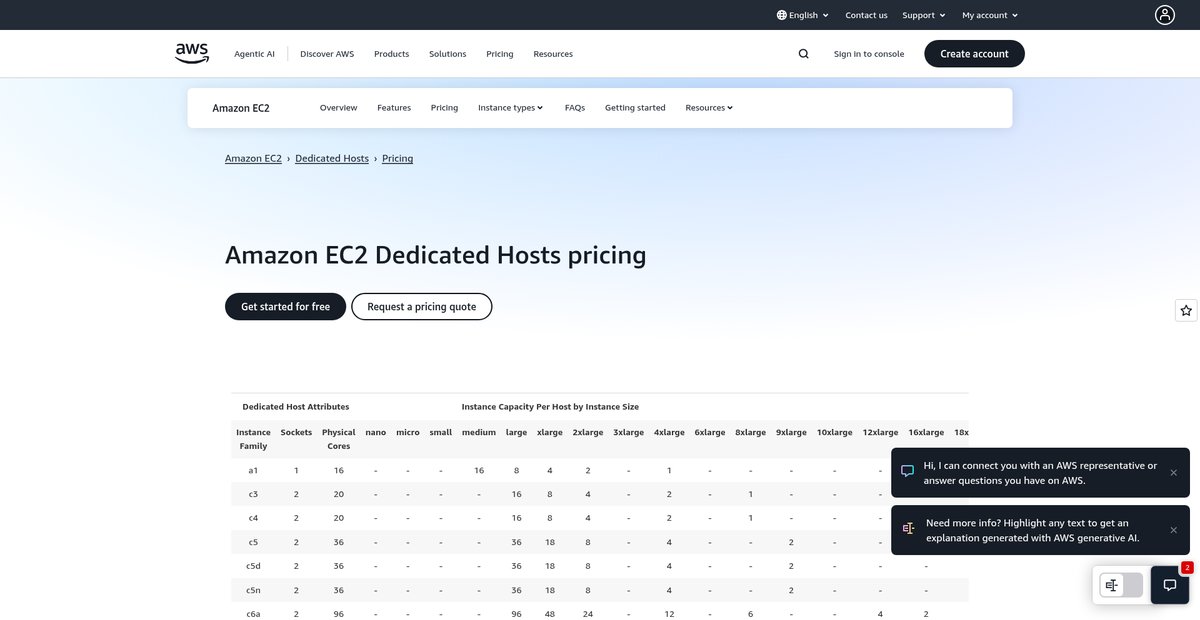Click the 16xlarge column header
This screenshot has width=1200, height=620.
[x=926, y=433]
